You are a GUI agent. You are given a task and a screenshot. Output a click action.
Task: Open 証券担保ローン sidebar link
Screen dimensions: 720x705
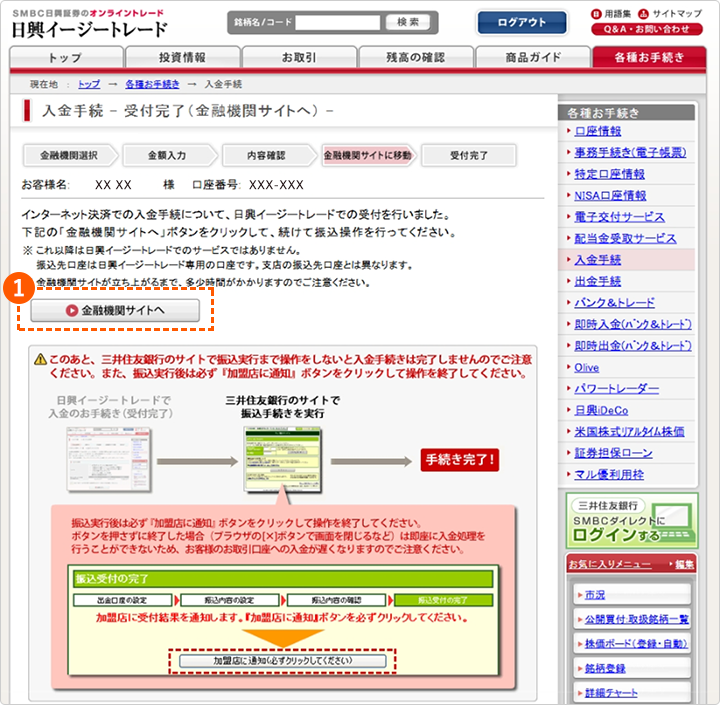click(613, 453)
